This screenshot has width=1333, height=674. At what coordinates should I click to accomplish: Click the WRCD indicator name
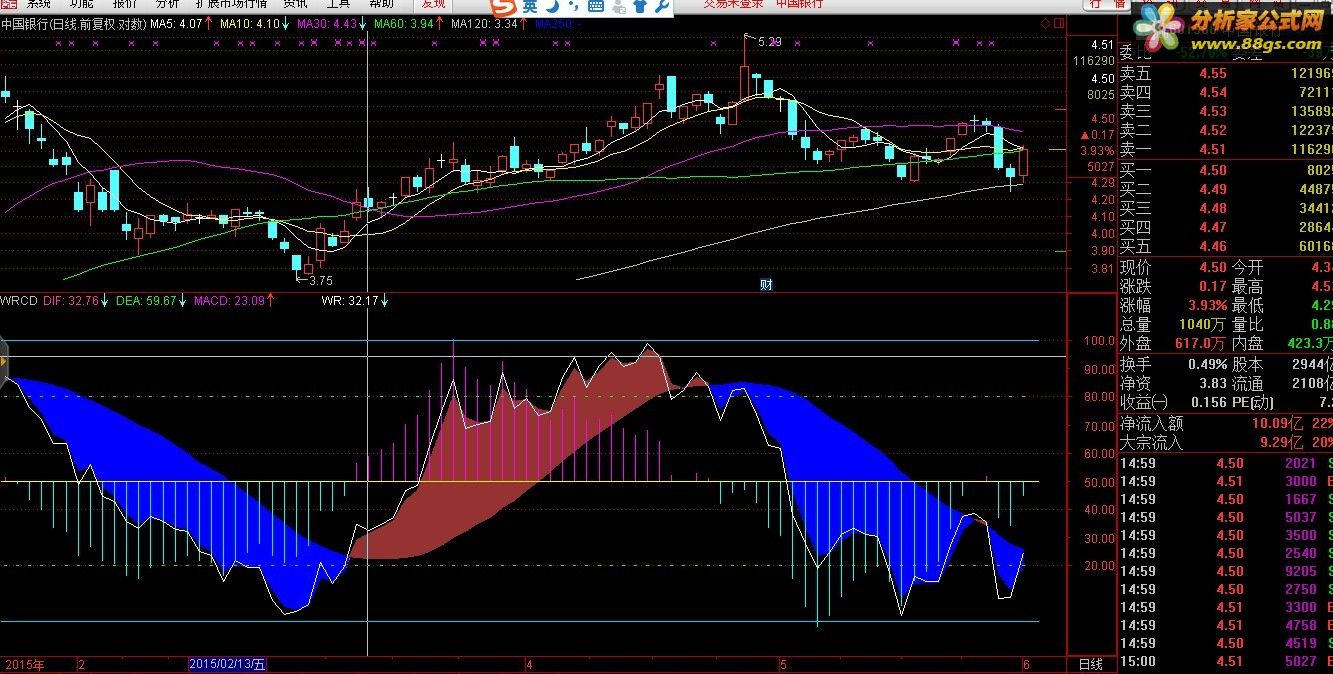(x=19, y=299)
